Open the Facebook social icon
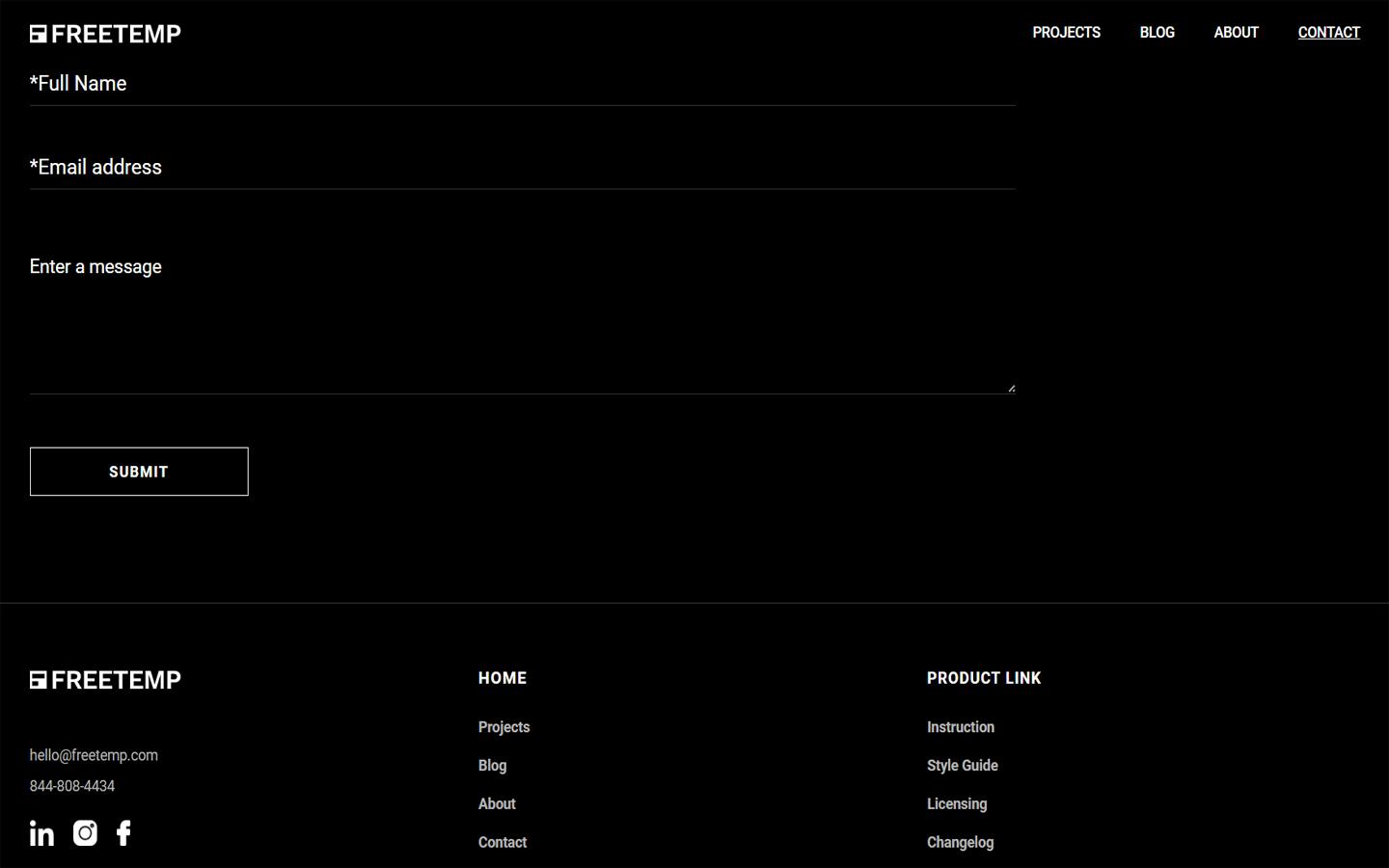Image resolution: width=1389 pixels, height=868 pixels. (123, 832)
